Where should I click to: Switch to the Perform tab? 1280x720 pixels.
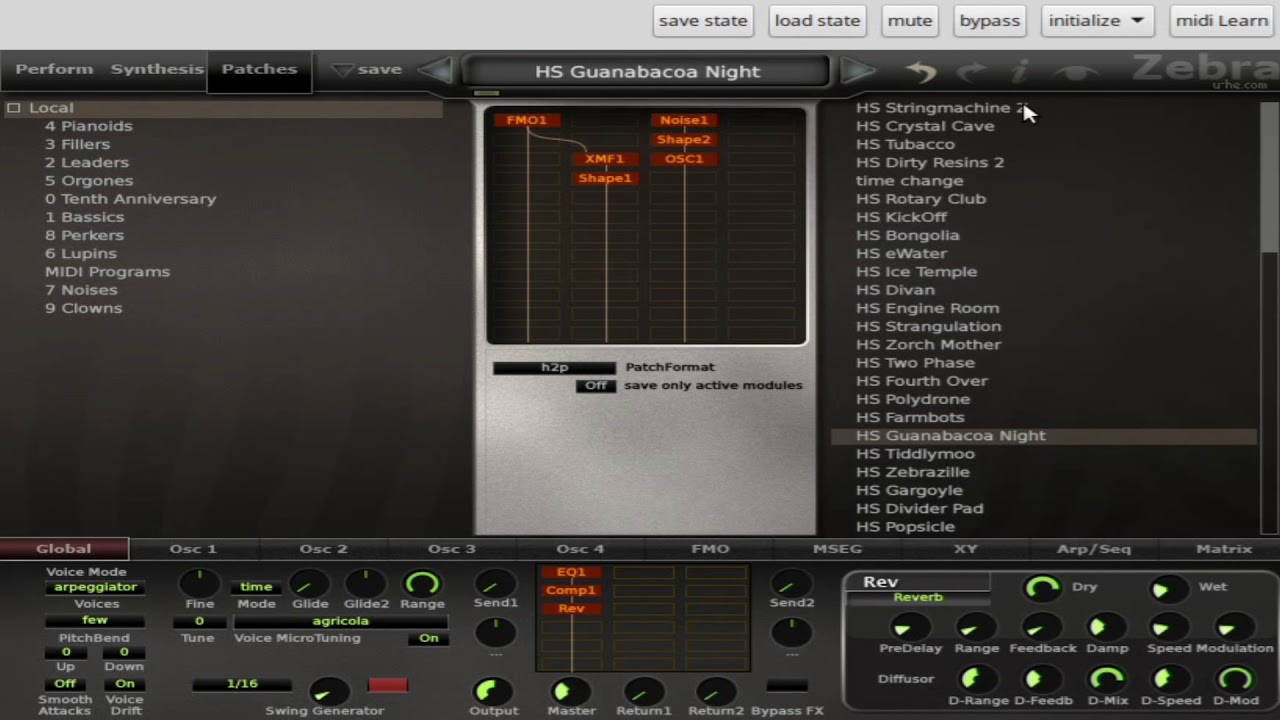click(54, 69)
